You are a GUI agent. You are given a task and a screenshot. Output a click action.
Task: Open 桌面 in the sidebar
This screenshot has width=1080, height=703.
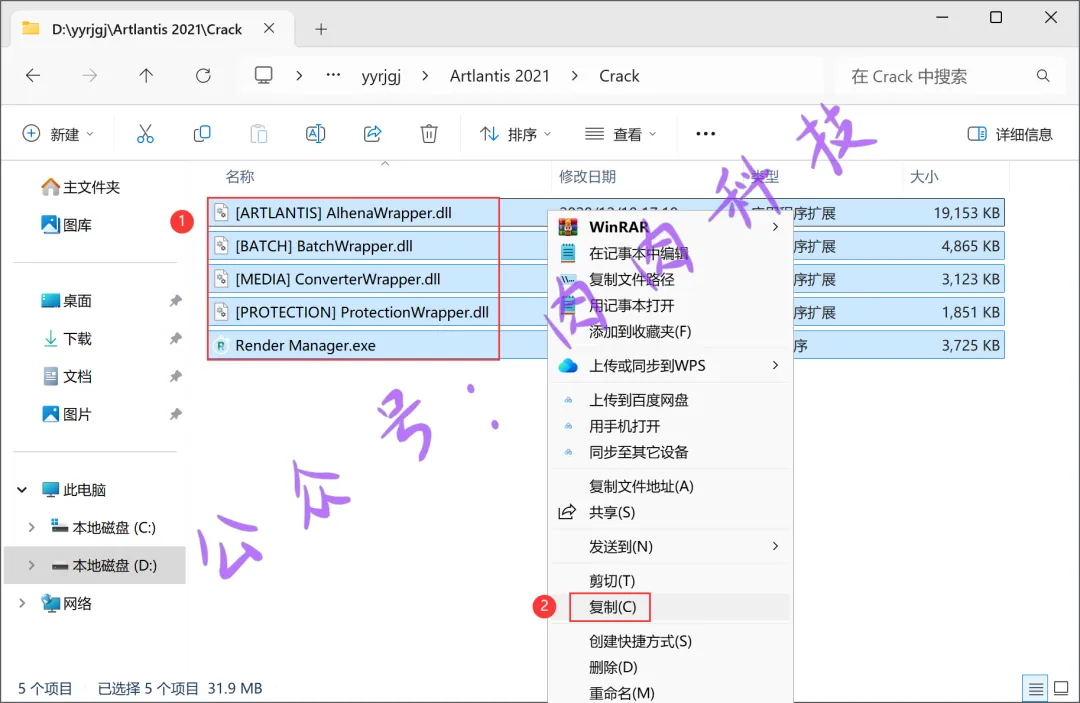pyautogui.click(x=67, y=301)
